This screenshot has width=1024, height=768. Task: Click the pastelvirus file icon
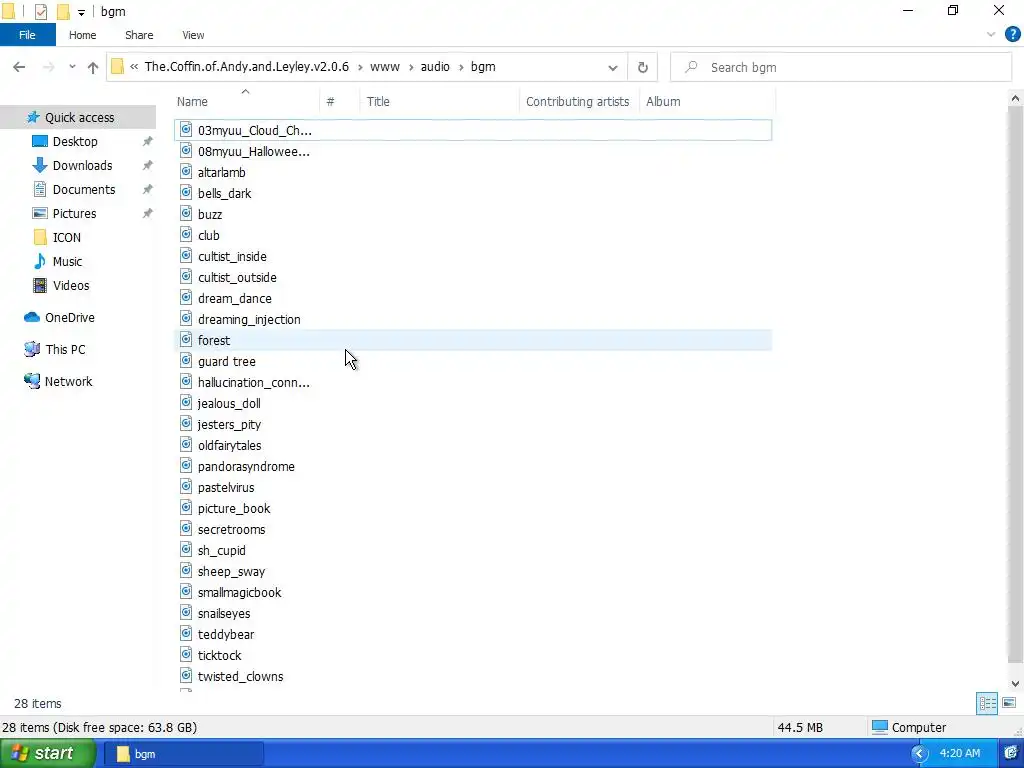point(186,487)
